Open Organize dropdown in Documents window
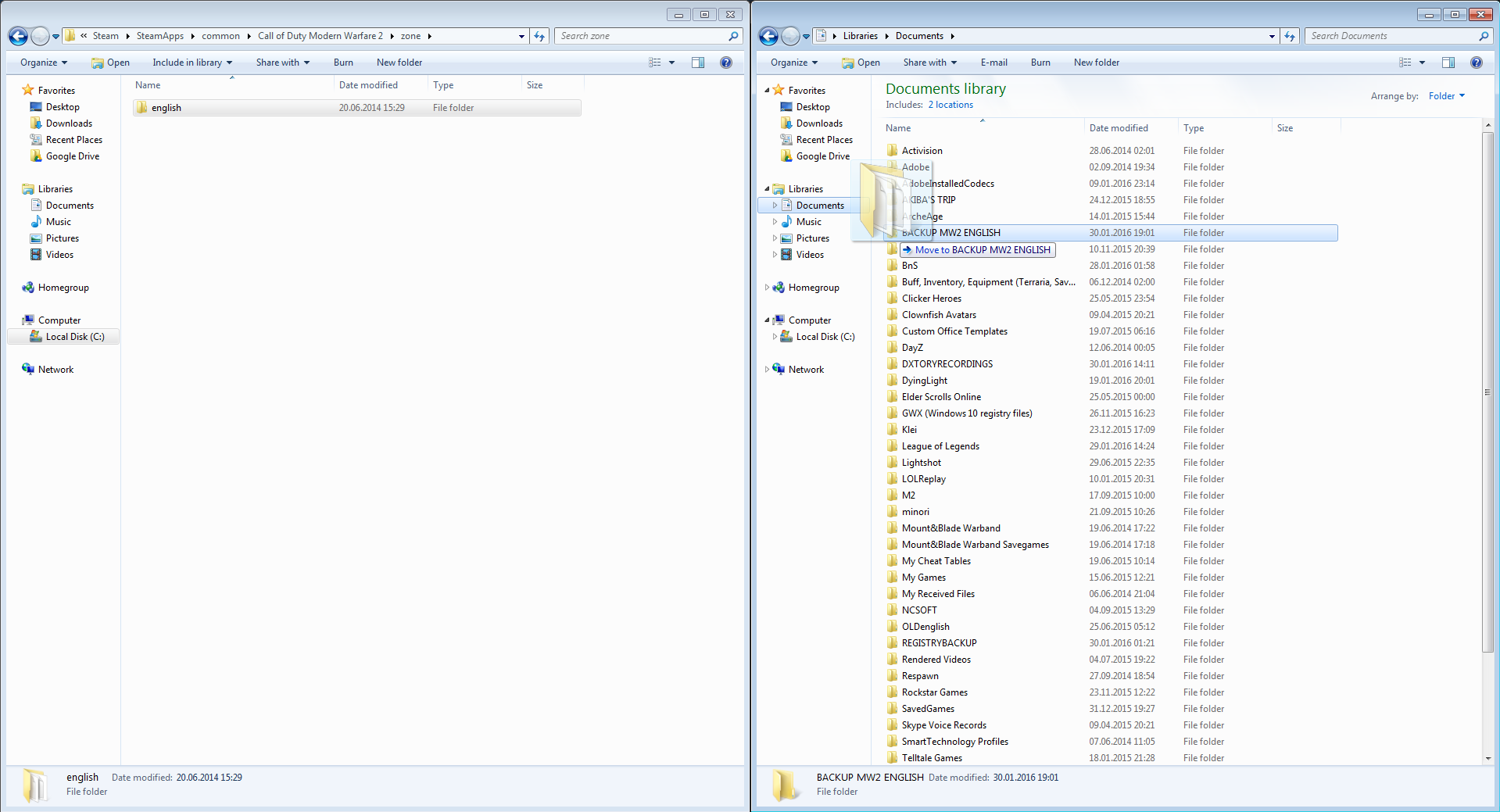1500x812 pixels. click(794, 63)
